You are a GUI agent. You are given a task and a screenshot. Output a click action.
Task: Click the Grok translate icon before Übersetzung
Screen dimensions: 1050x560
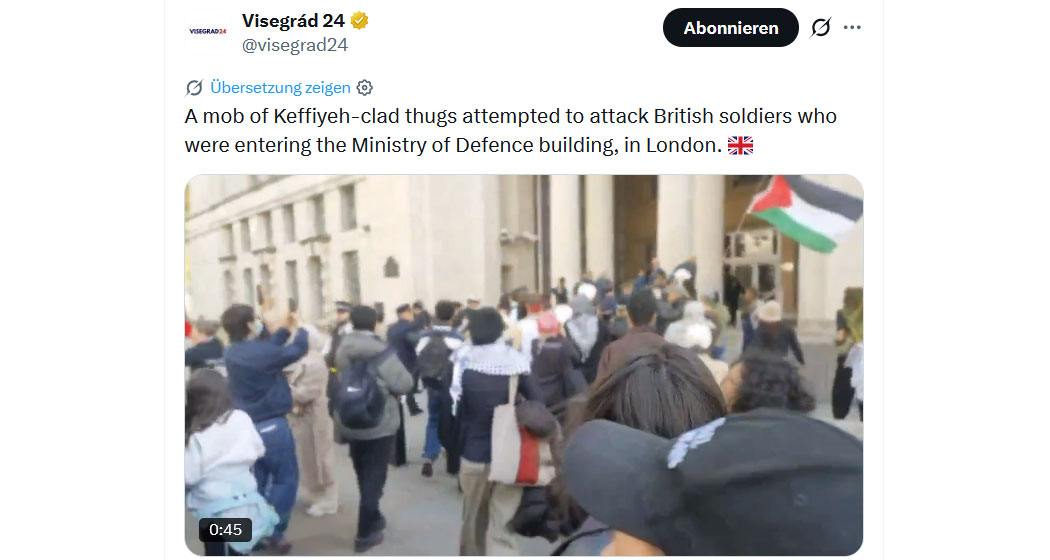point(194,88)
